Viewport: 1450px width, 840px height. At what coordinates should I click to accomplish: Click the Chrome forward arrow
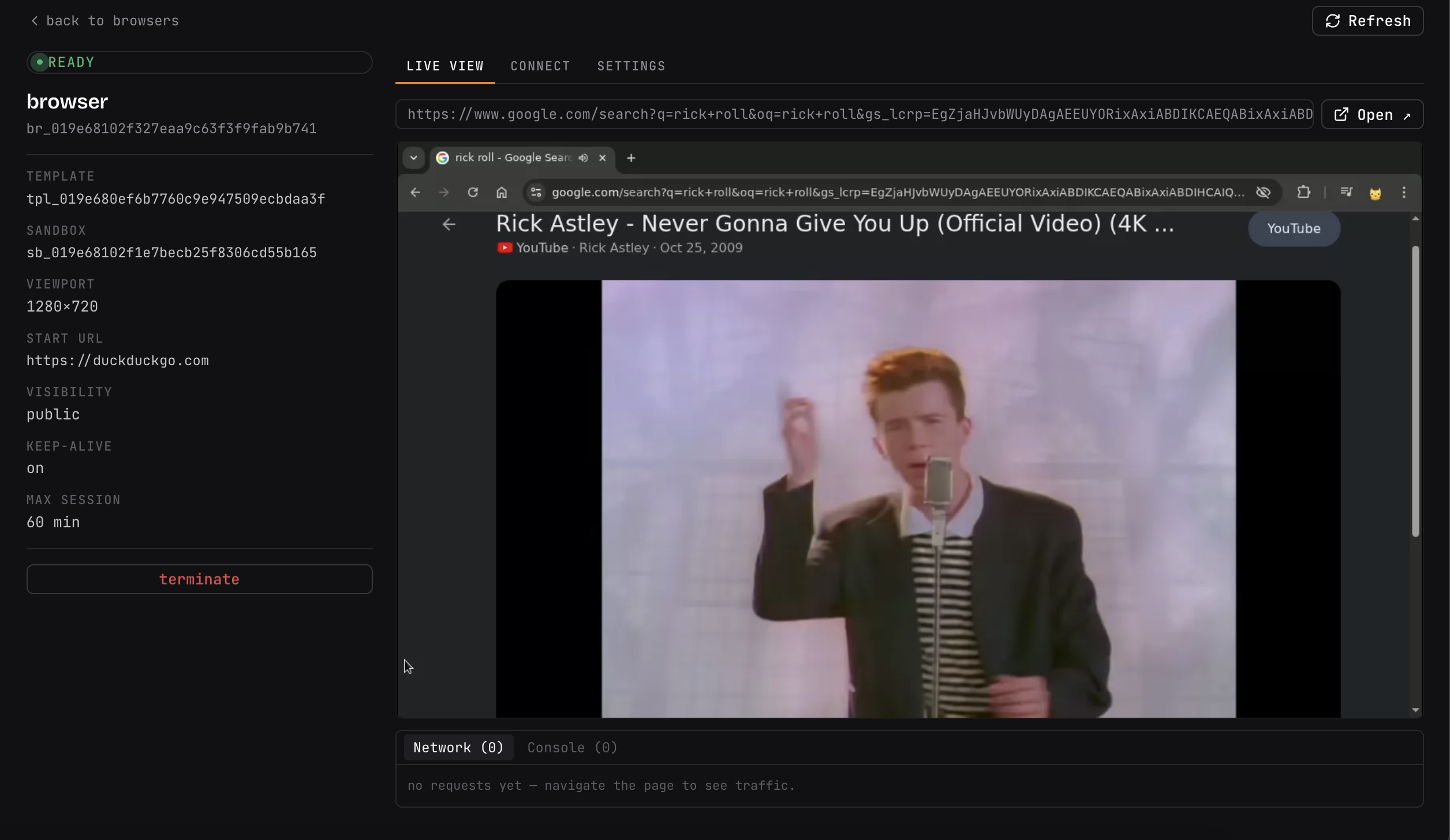443,192
